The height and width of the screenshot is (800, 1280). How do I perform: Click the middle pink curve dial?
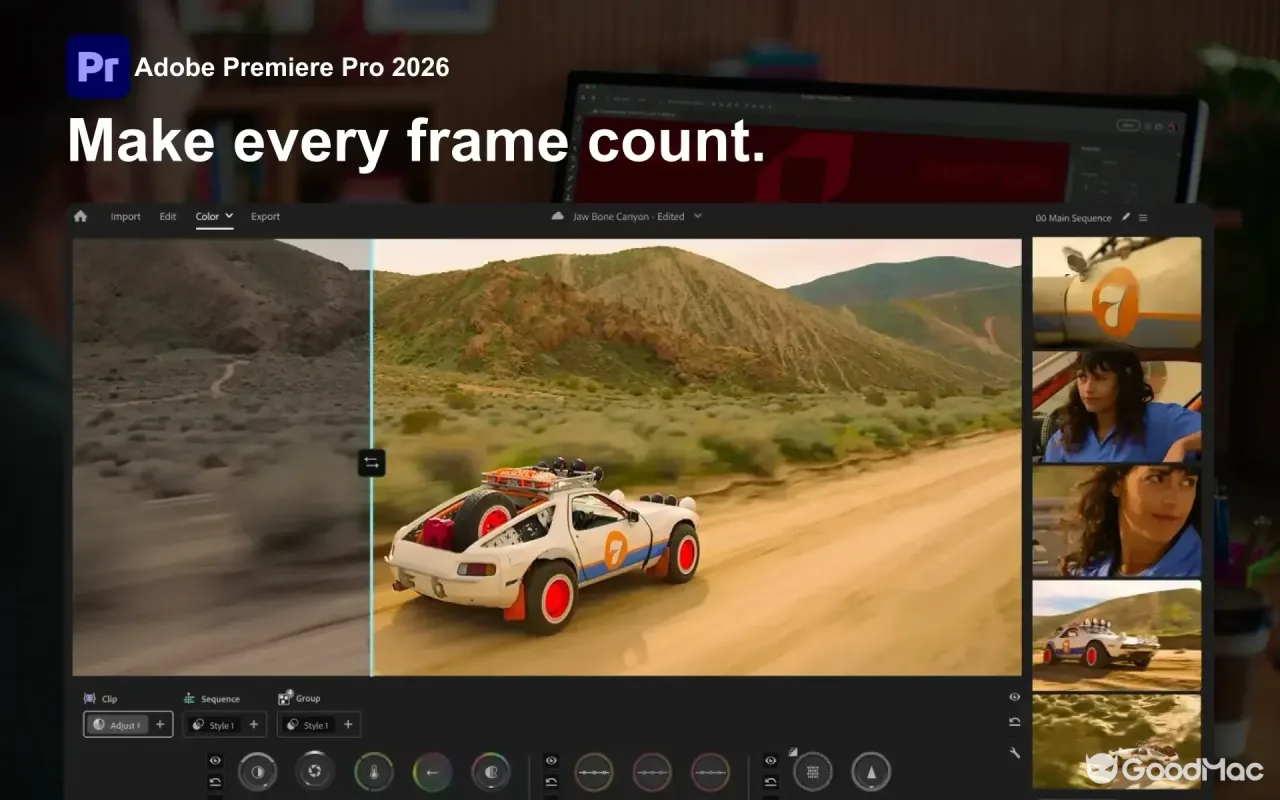[652, 772]
